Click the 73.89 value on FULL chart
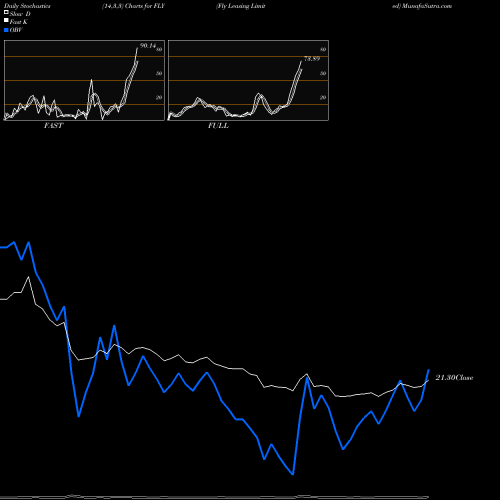The height and width of the screenshot is (500, 500). pos(312,59)
